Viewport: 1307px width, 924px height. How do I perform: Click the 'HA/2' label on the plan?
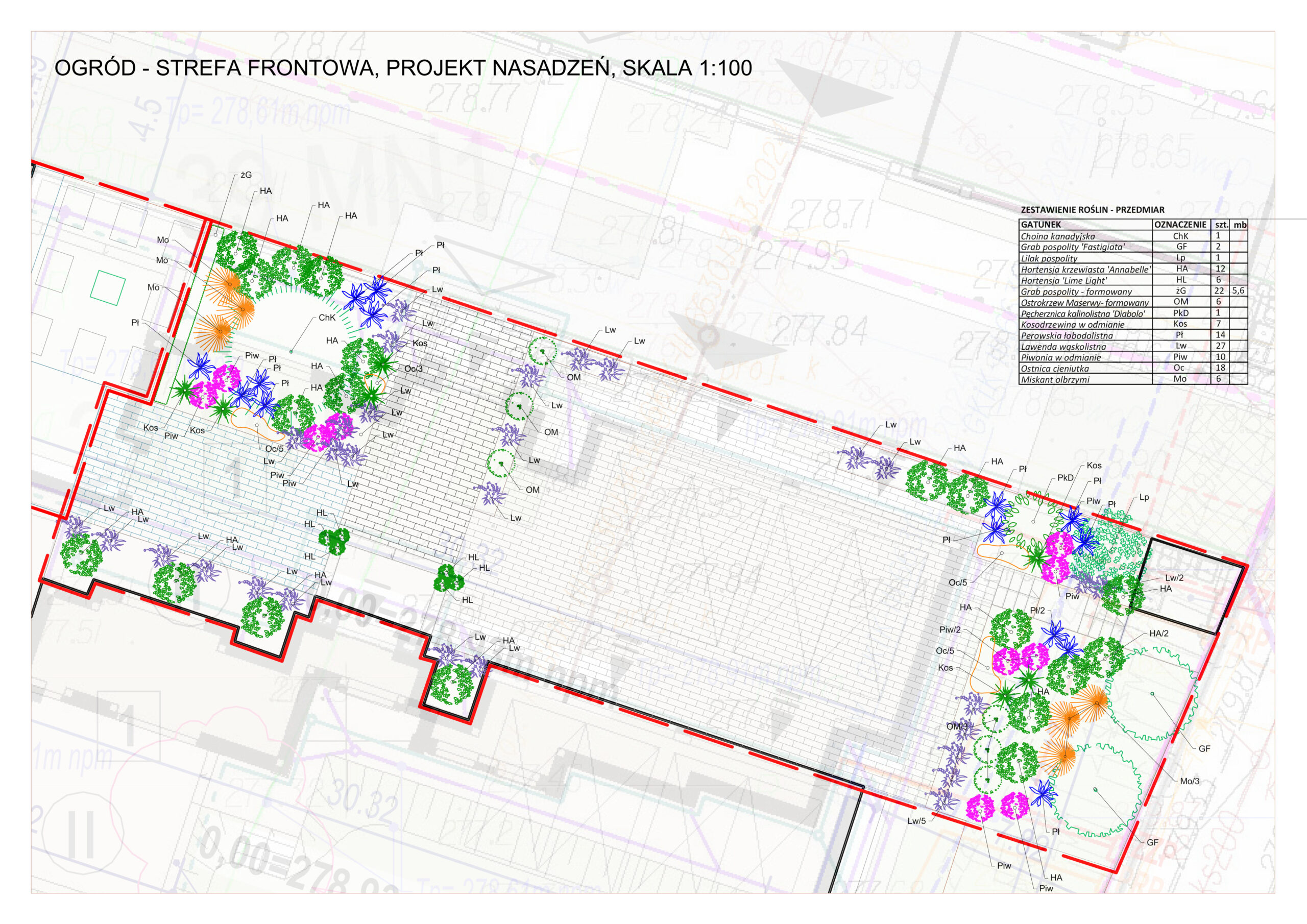(1158, 634)
